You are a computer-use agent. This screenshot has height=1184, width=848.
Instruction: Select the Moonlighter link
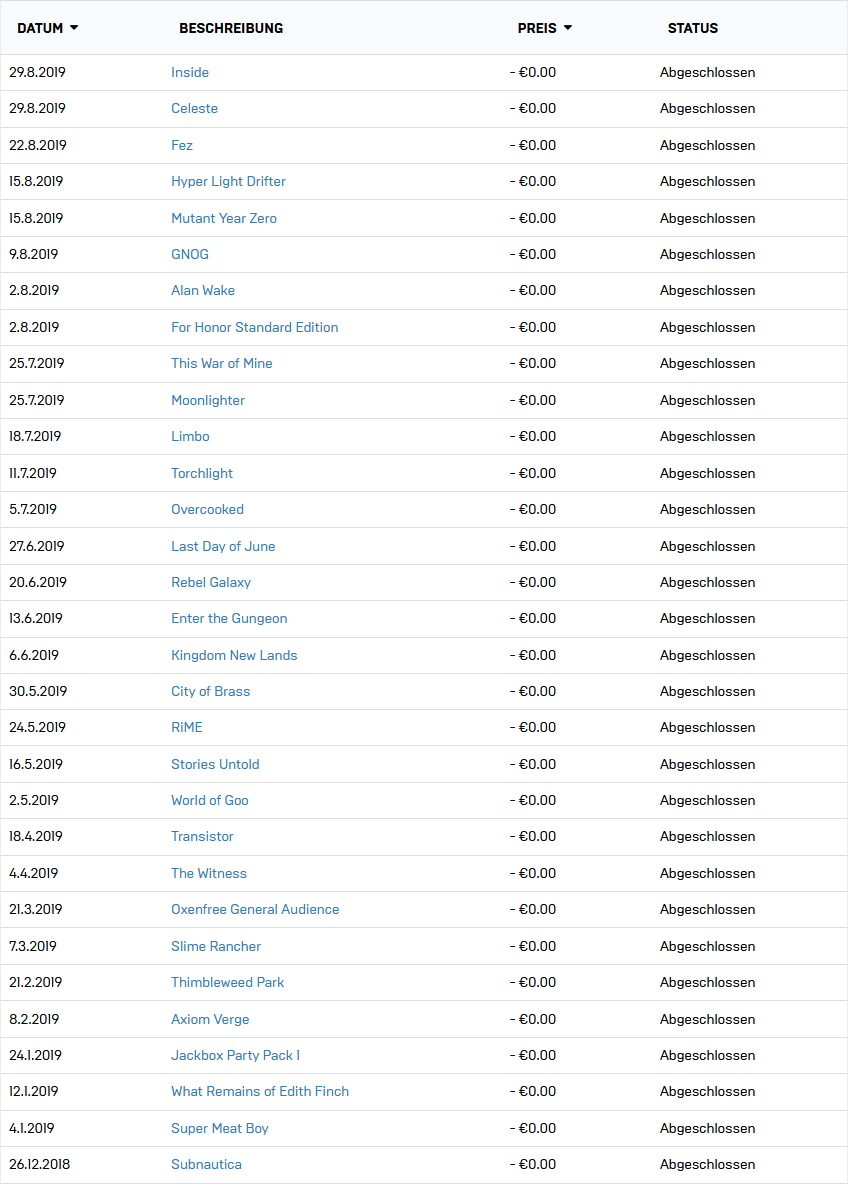(x=208, y=400)
